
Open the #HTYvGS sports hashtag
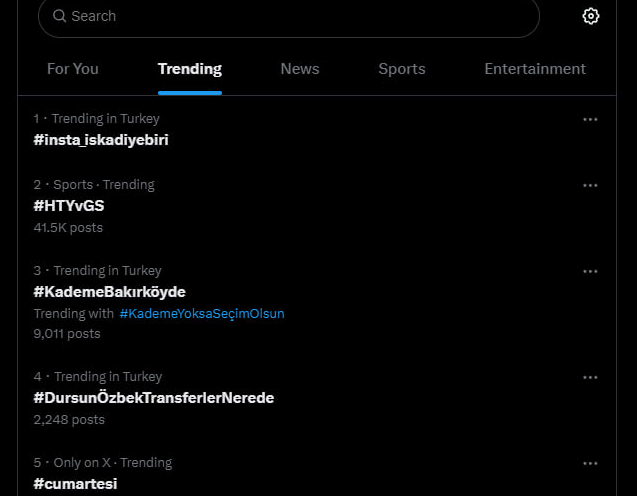coord(69,206)
